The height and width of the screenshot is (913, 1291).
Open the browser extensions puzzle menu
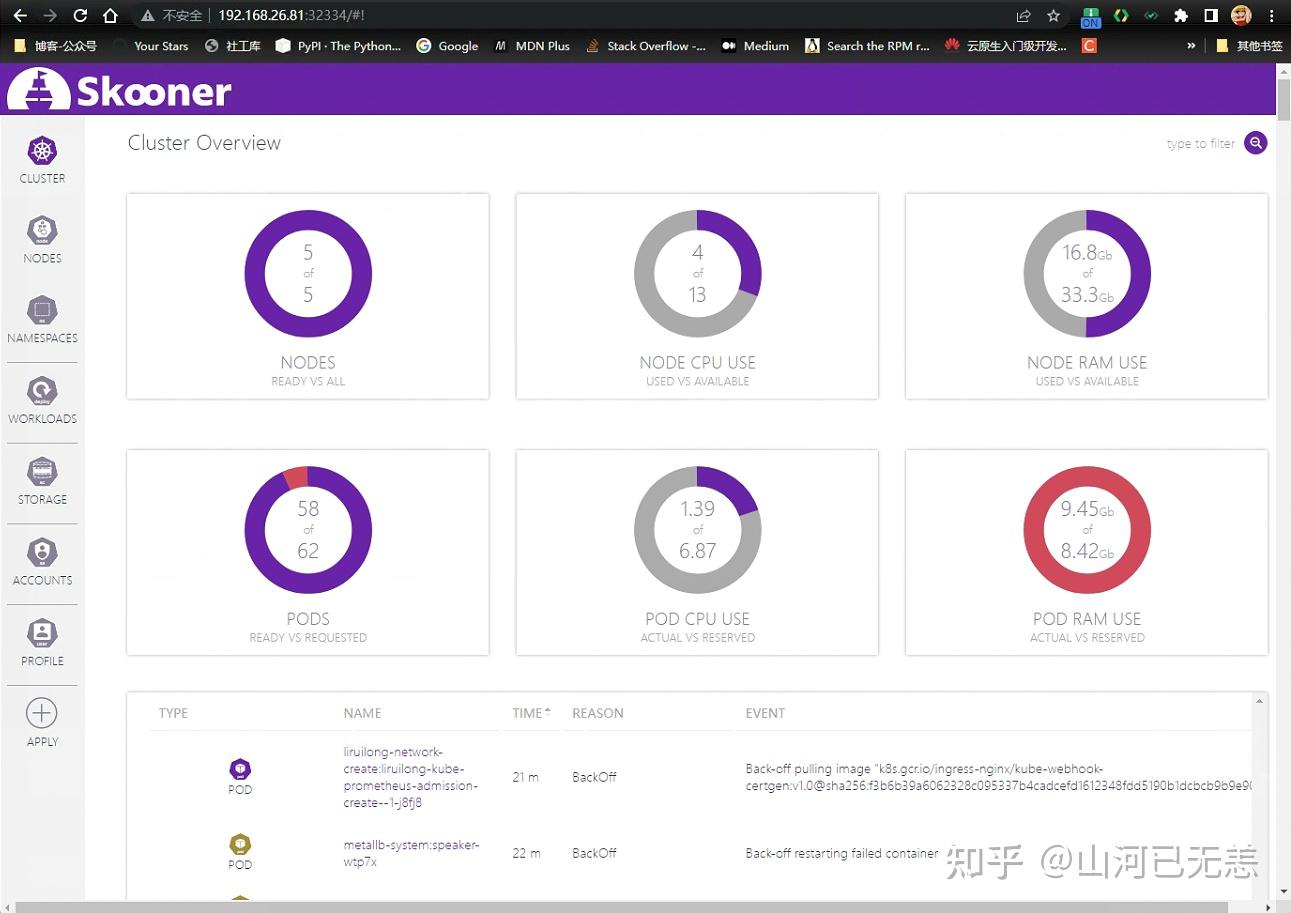pos(1180,15)
